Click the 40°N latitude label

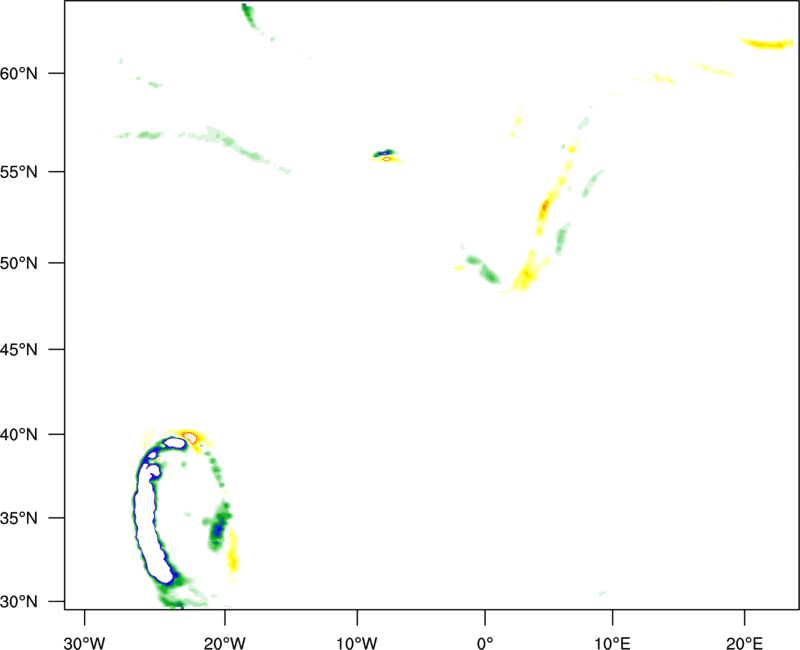pos(18,435)
